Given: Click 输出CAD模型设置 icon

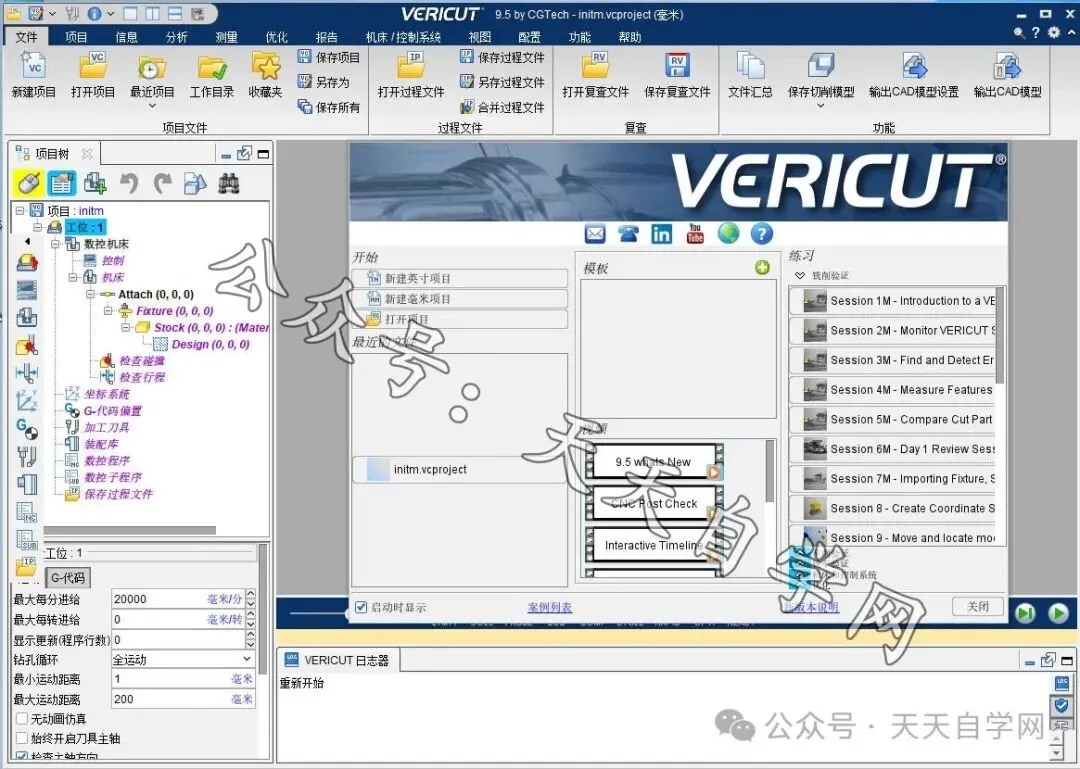Looking at the screenshot, I should 914,66.
